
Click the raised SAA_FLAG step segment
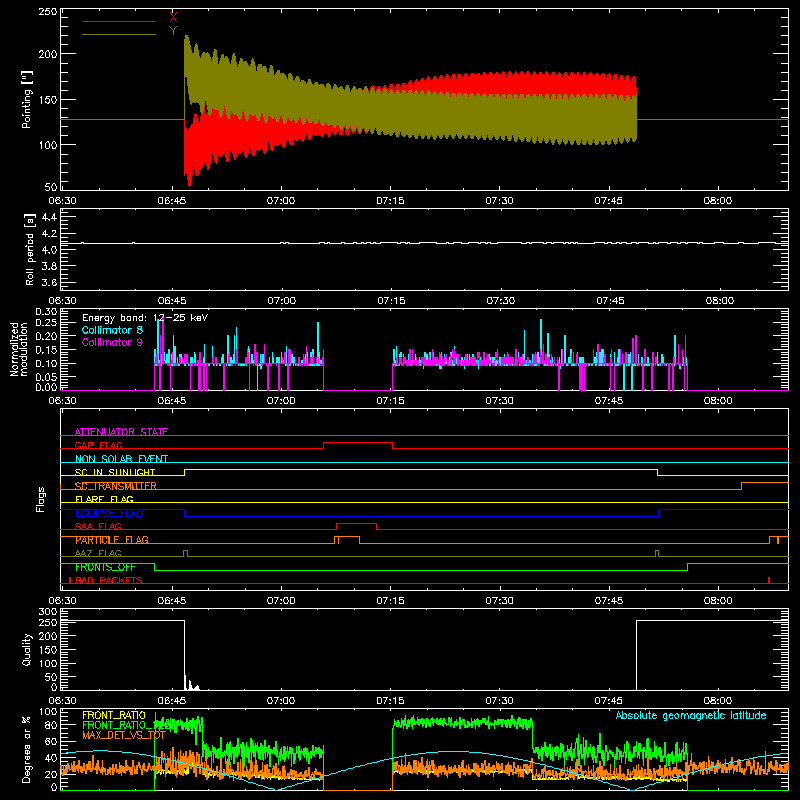357,524
